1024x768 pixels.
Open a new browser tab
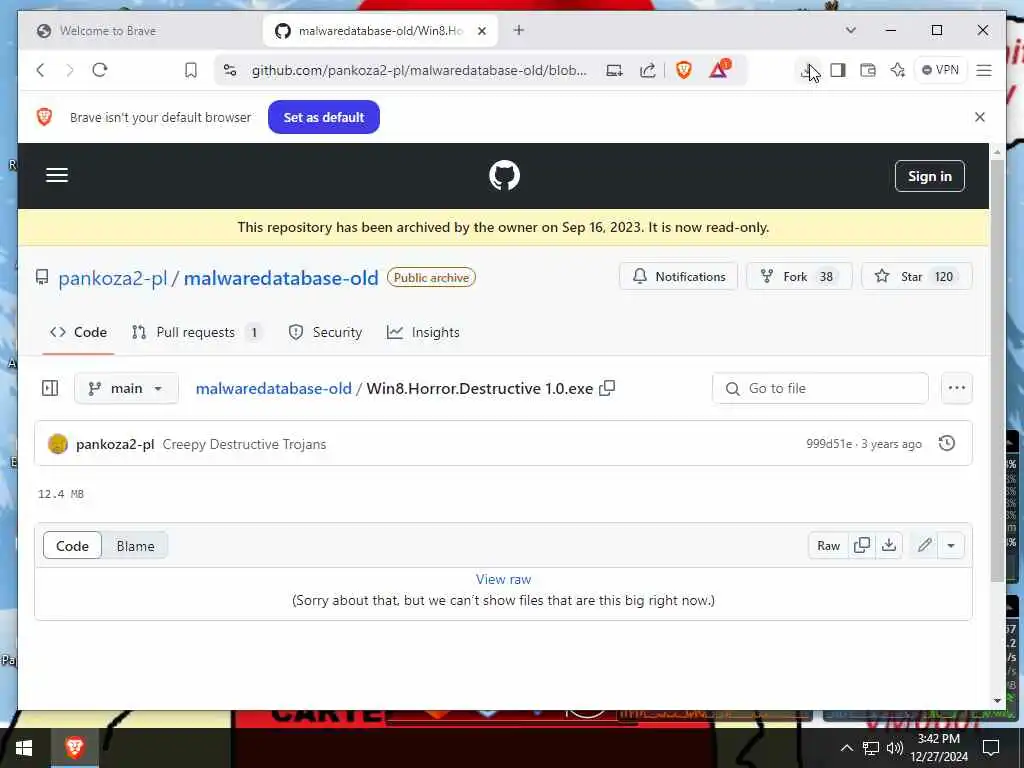(x=519, y=30)
